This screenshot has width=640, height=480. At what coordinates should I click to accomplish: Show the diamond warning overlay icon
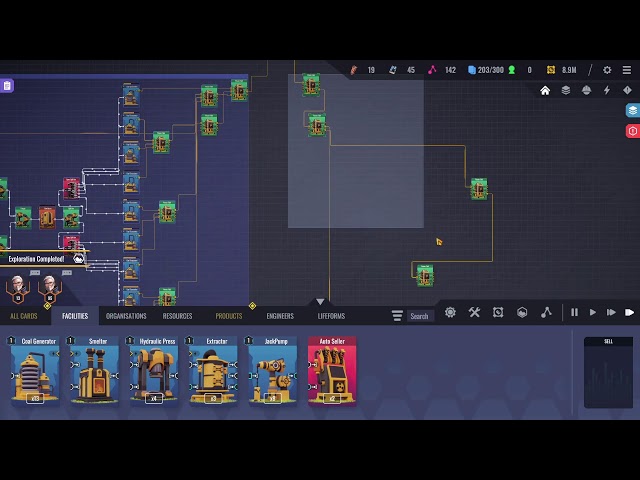point(627,90)
